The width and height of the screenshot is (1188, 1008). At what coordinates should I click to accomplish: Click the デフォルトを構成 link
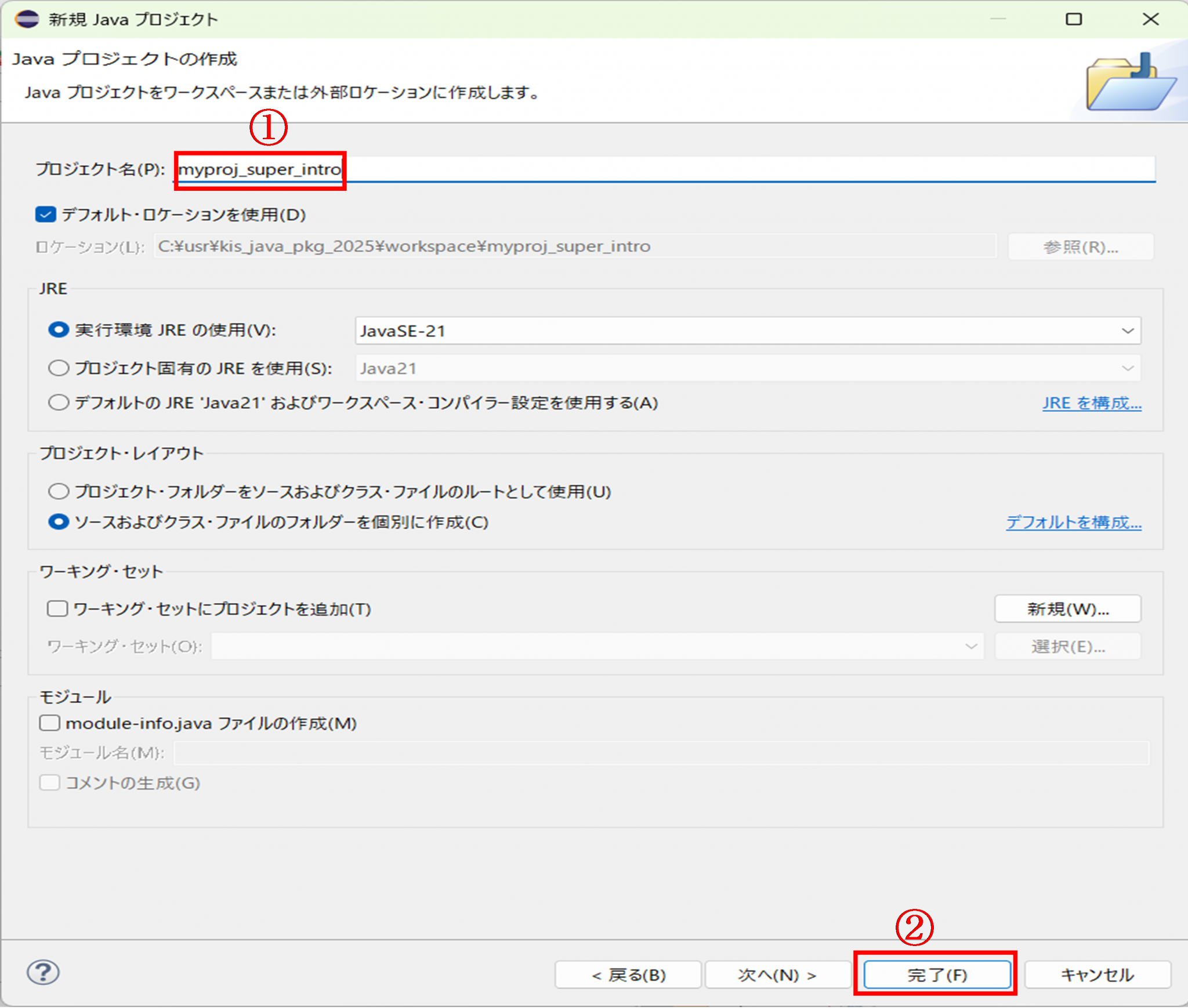1074,523
